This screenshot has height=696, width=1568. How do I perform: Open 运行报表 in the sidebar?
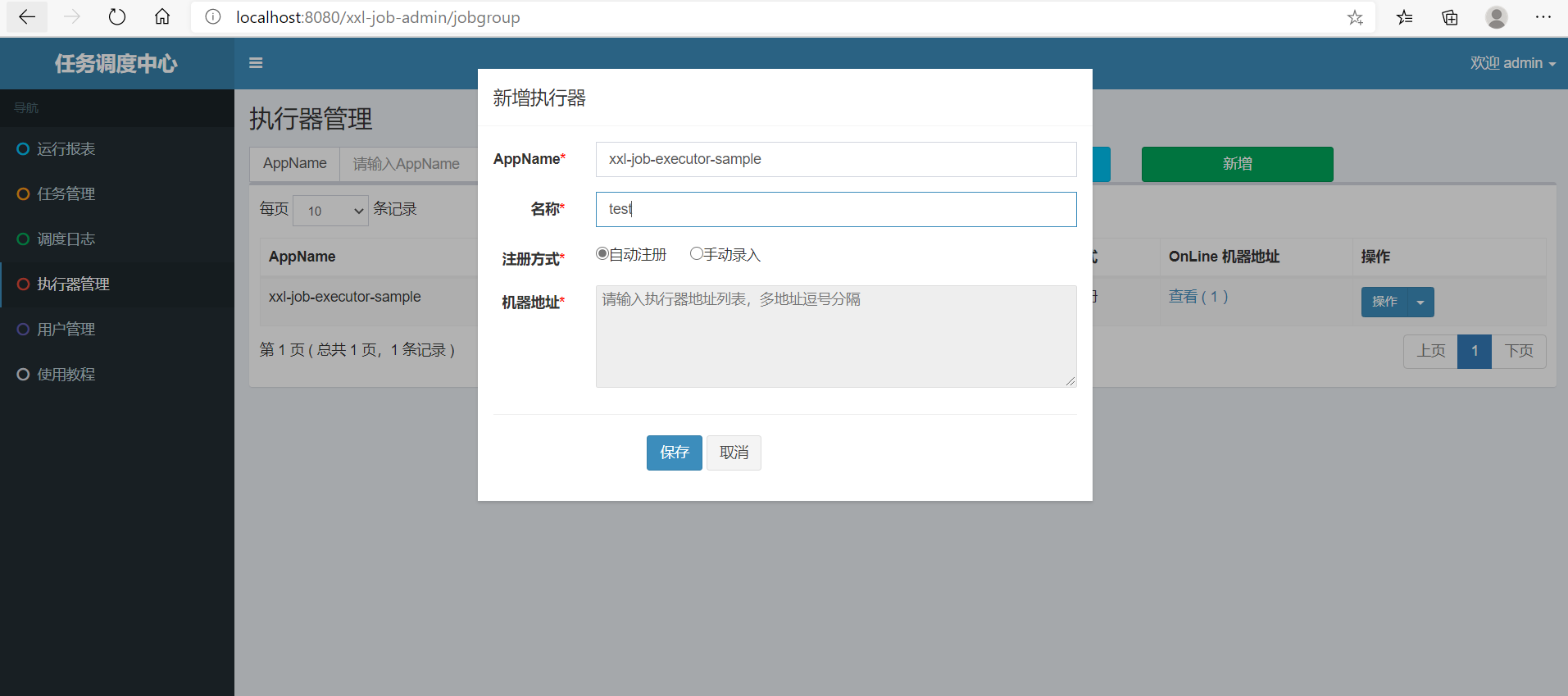pos(117,149)
